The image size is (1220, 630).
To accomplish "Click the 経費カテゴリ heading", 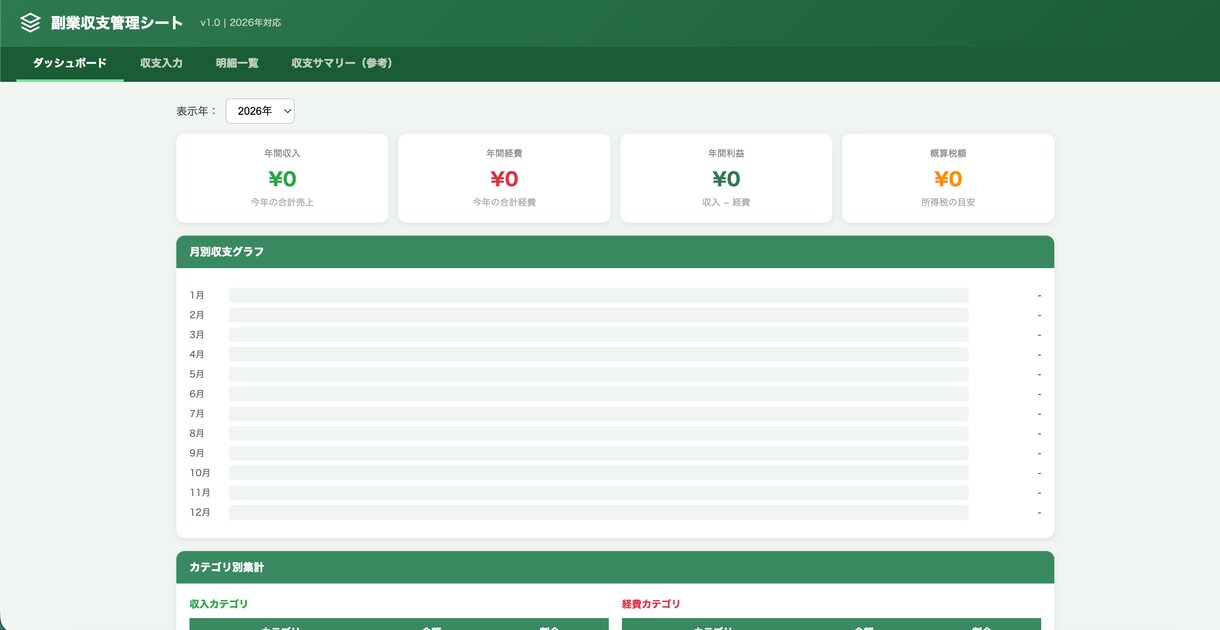I will pos(651,604).
